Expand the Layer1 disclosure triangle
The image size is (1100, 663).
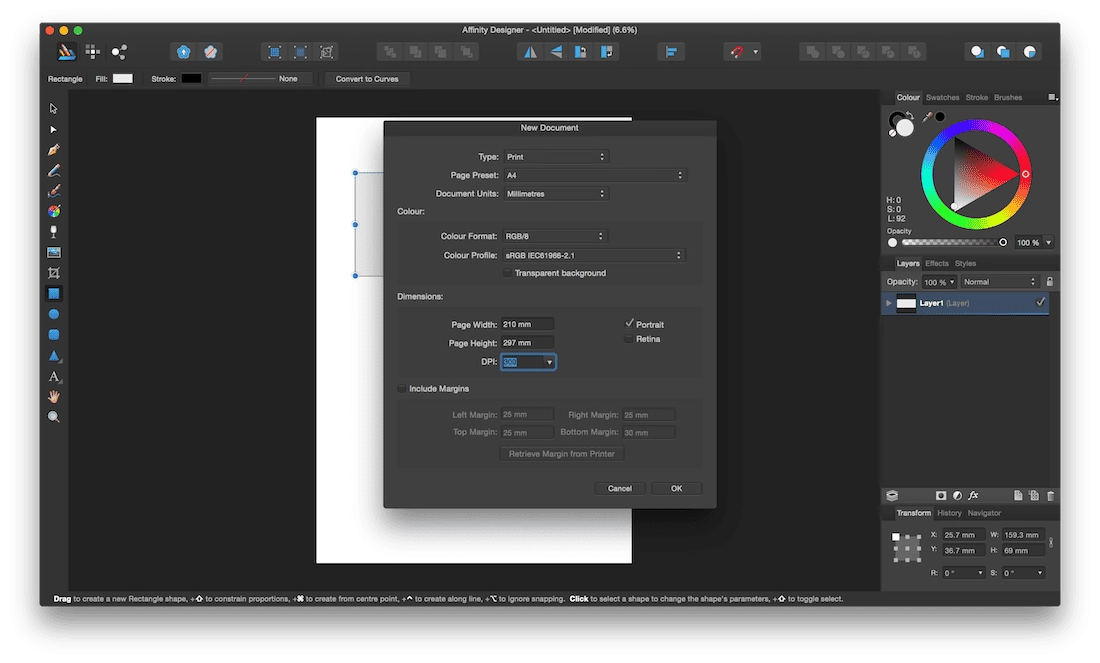tap(889, 303)
